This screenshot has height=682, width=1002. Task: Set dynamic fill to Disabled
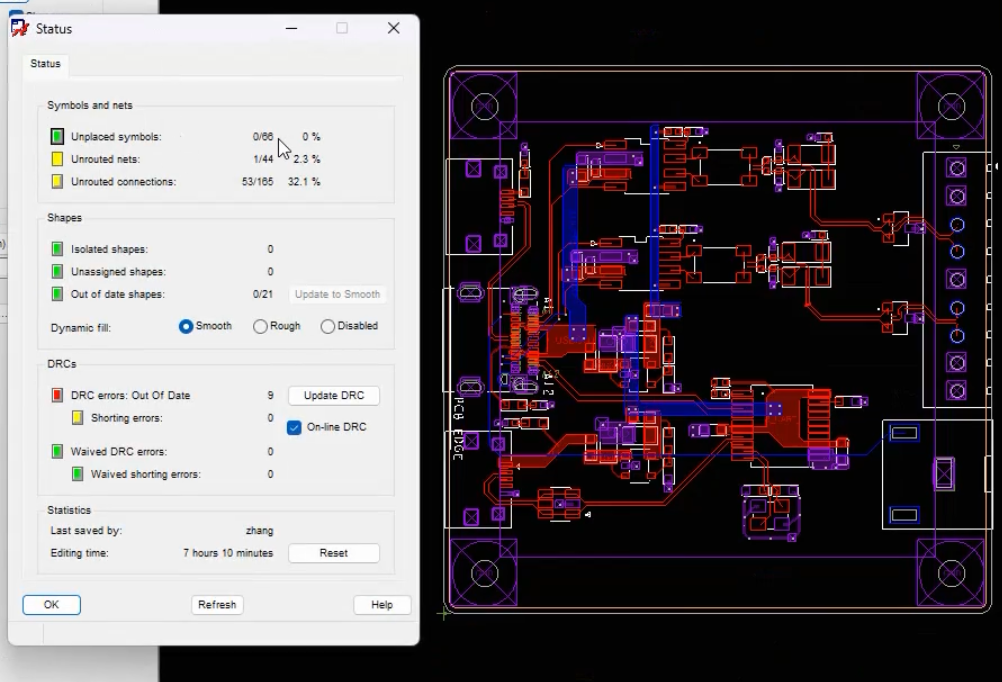coord(327,326)
